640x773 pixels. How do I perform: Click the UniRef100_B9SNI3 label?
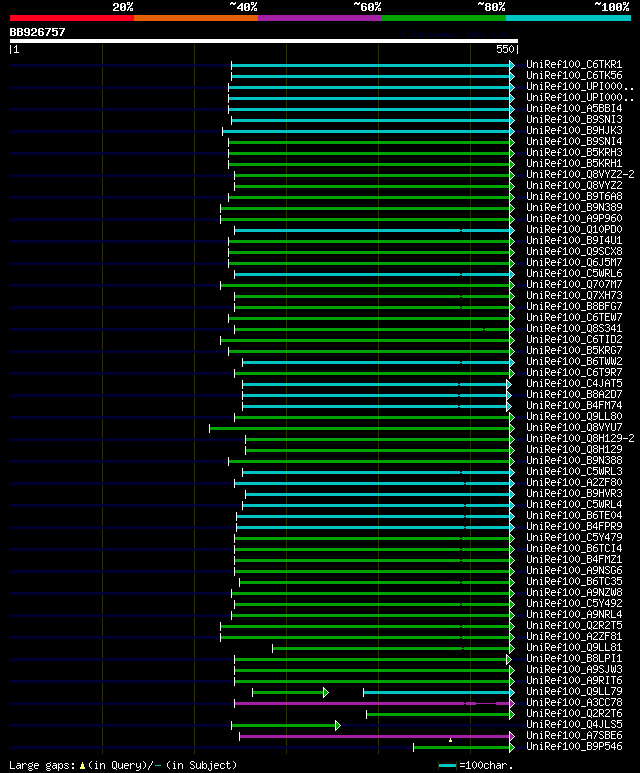(574, 119)
